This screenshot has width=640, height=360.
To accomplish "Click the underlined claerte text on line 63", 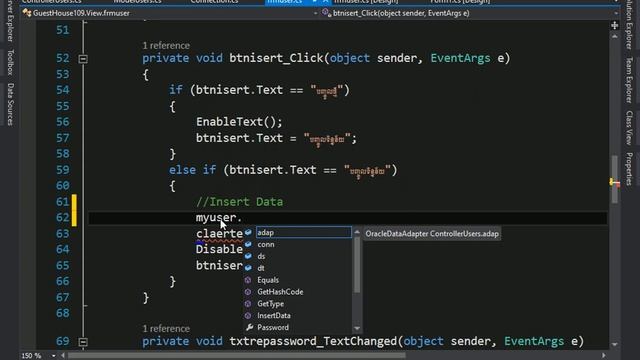I will coord(220,233).
